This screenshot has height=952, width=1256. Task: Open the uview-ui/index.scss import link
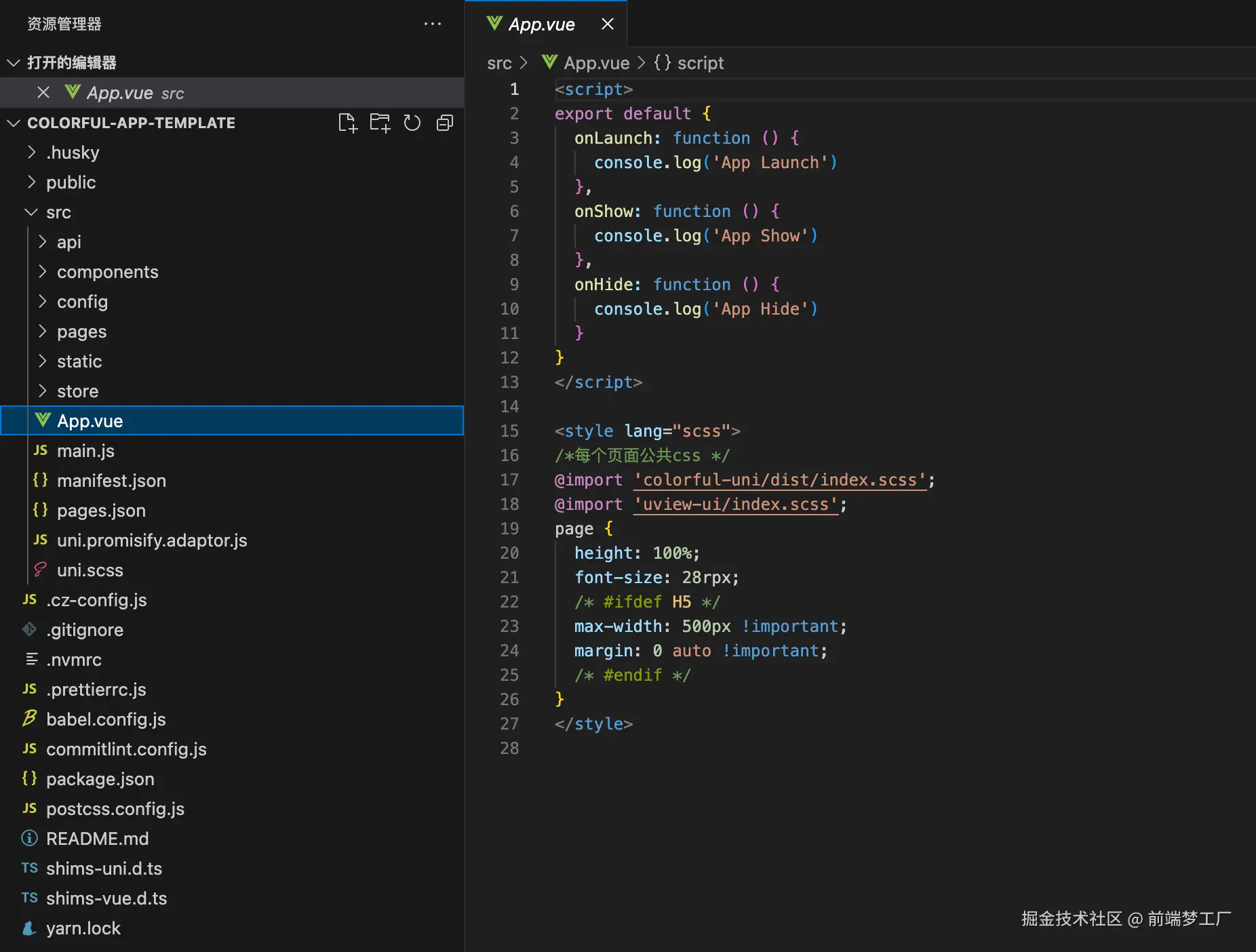tap(736, 504)
